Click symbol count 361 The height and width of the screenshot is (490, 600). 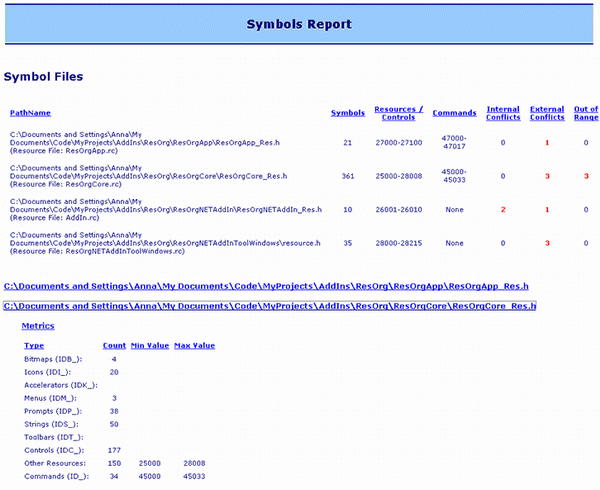coord(347,176)
